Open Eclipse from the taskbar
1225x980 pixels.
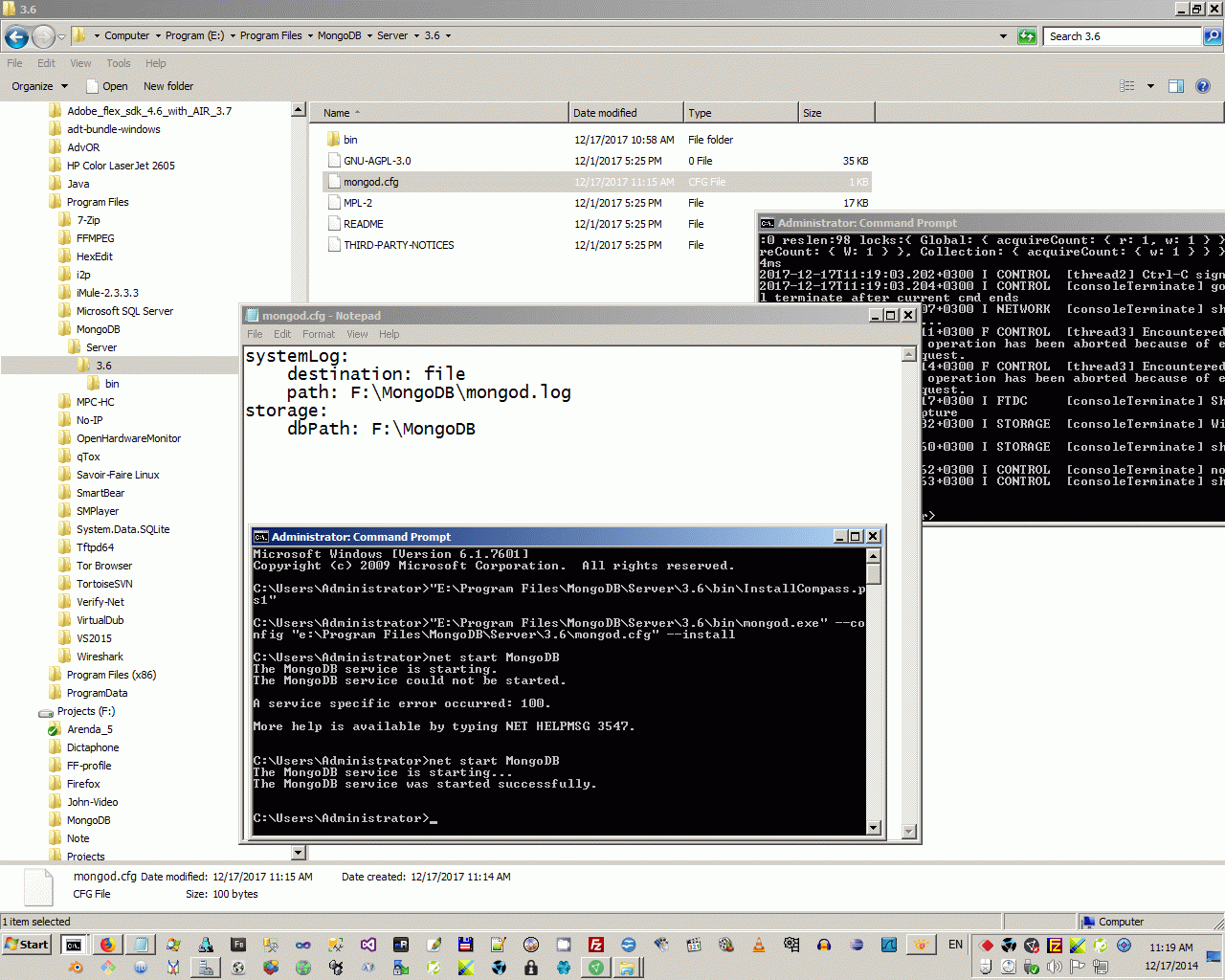857,945
